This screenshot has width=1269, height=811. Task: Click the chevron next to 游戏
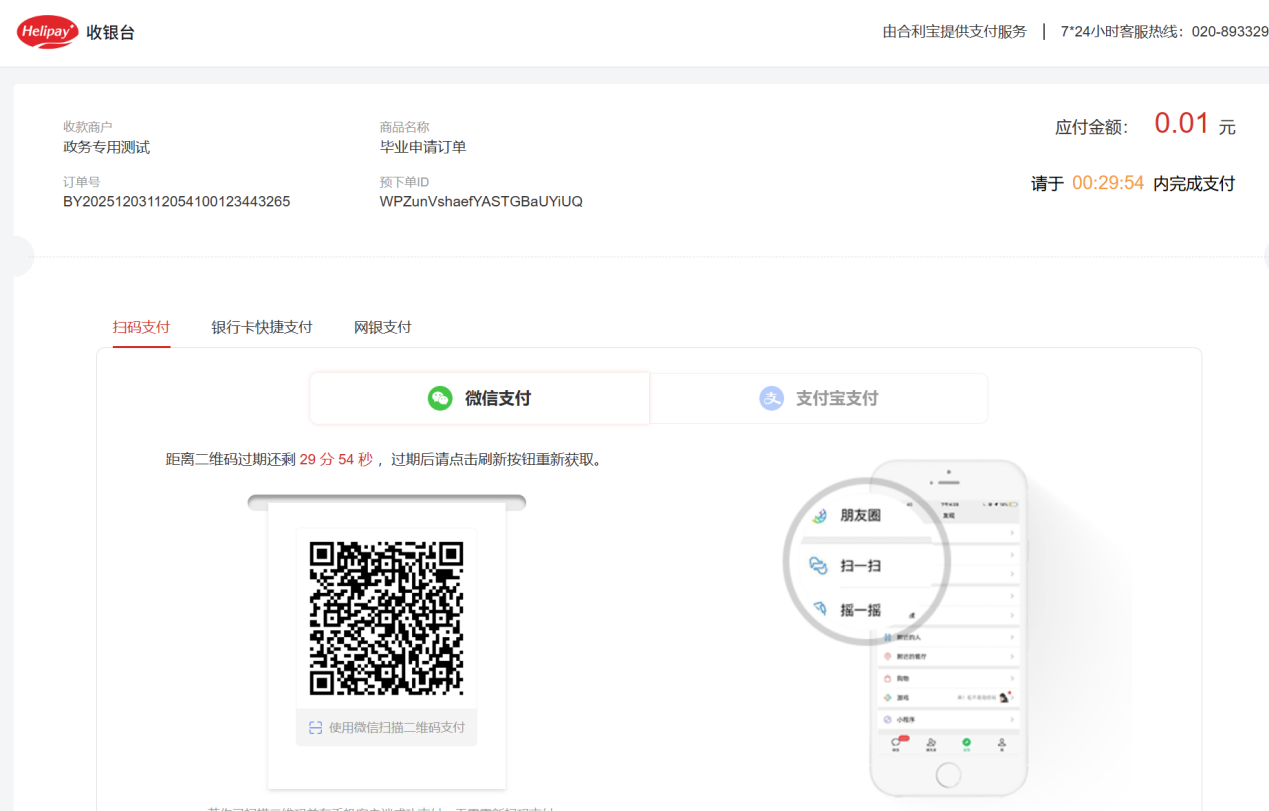click(1012, 697)
